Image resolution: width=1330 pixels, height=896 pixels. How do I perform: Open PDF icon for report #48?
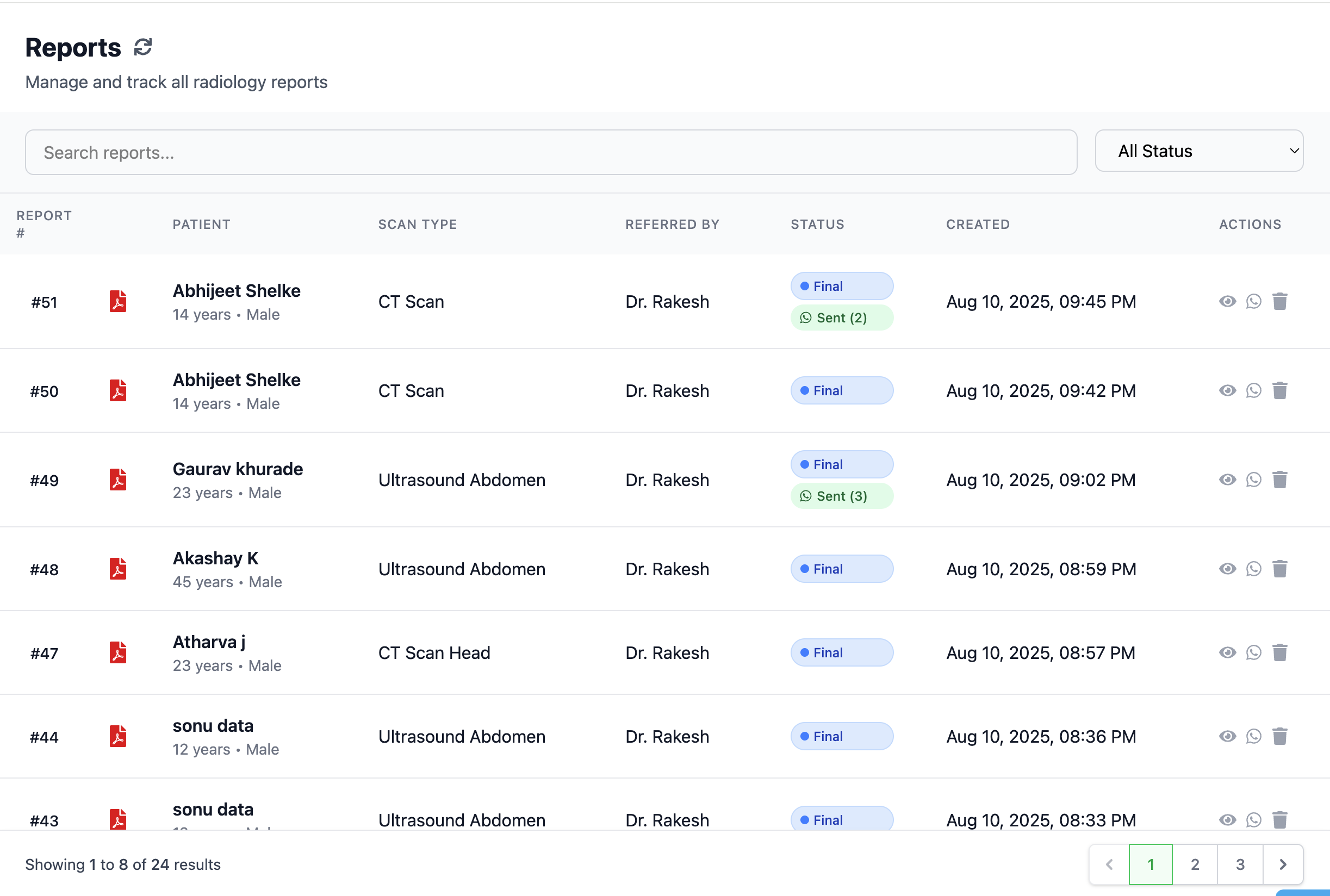coord(117,569)
